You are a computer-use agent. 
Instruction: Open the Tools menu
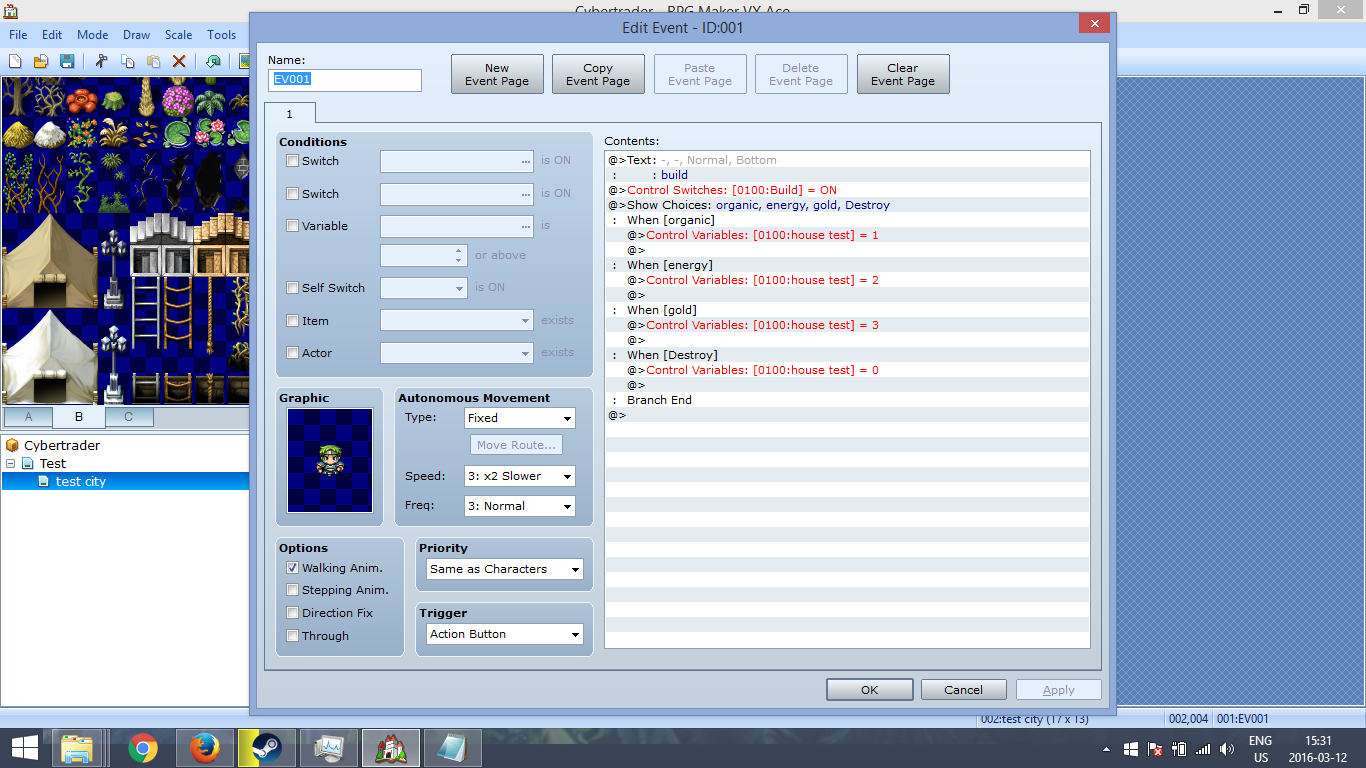pos(222,35)
